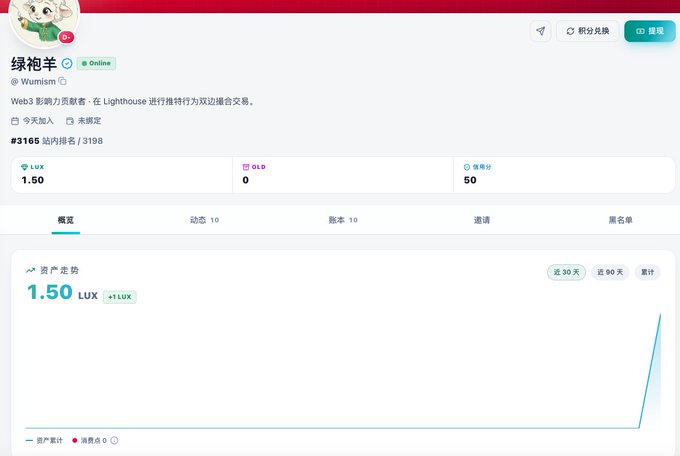Click the 信用分 credit score shield icon
Image resolution: width=680 pixels, height=456 pixels.
point(467,167)
